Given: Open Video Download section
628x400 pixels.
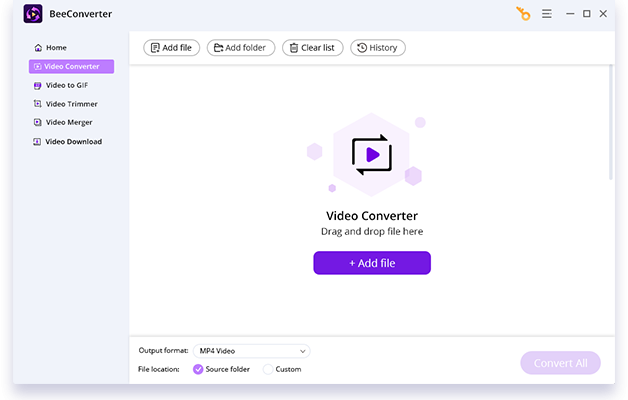Looking at the screenshot, I should pyautogui.click(x=68, y=142).
